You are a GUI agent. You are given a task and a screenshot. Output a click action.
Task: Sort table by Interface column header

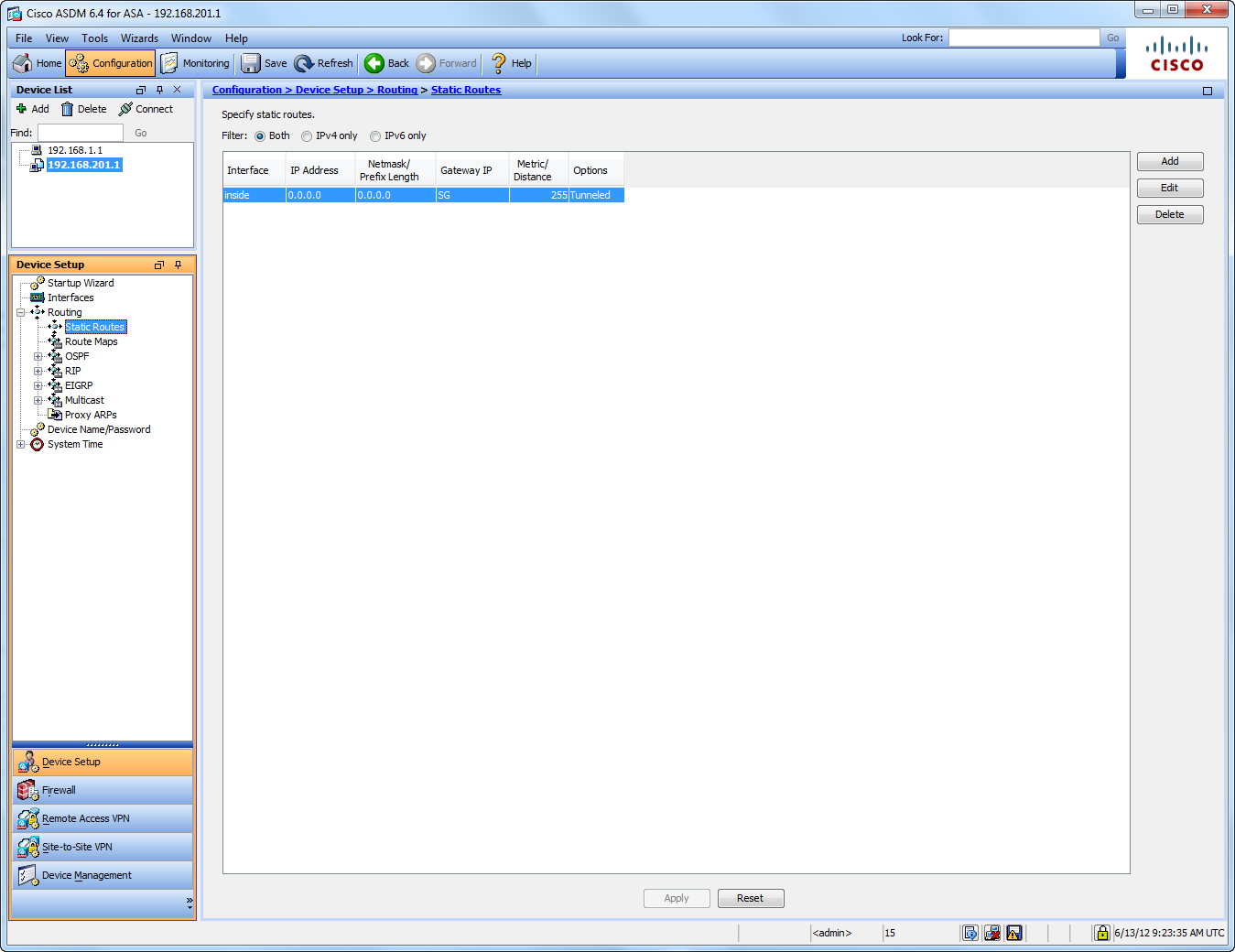(x=255, y=170)
